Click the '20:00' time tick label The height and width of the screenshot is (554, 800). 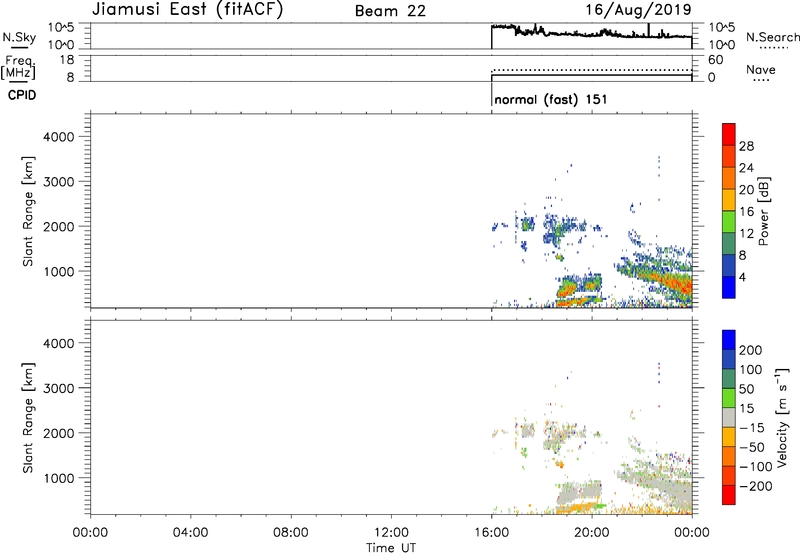[591, 533]
